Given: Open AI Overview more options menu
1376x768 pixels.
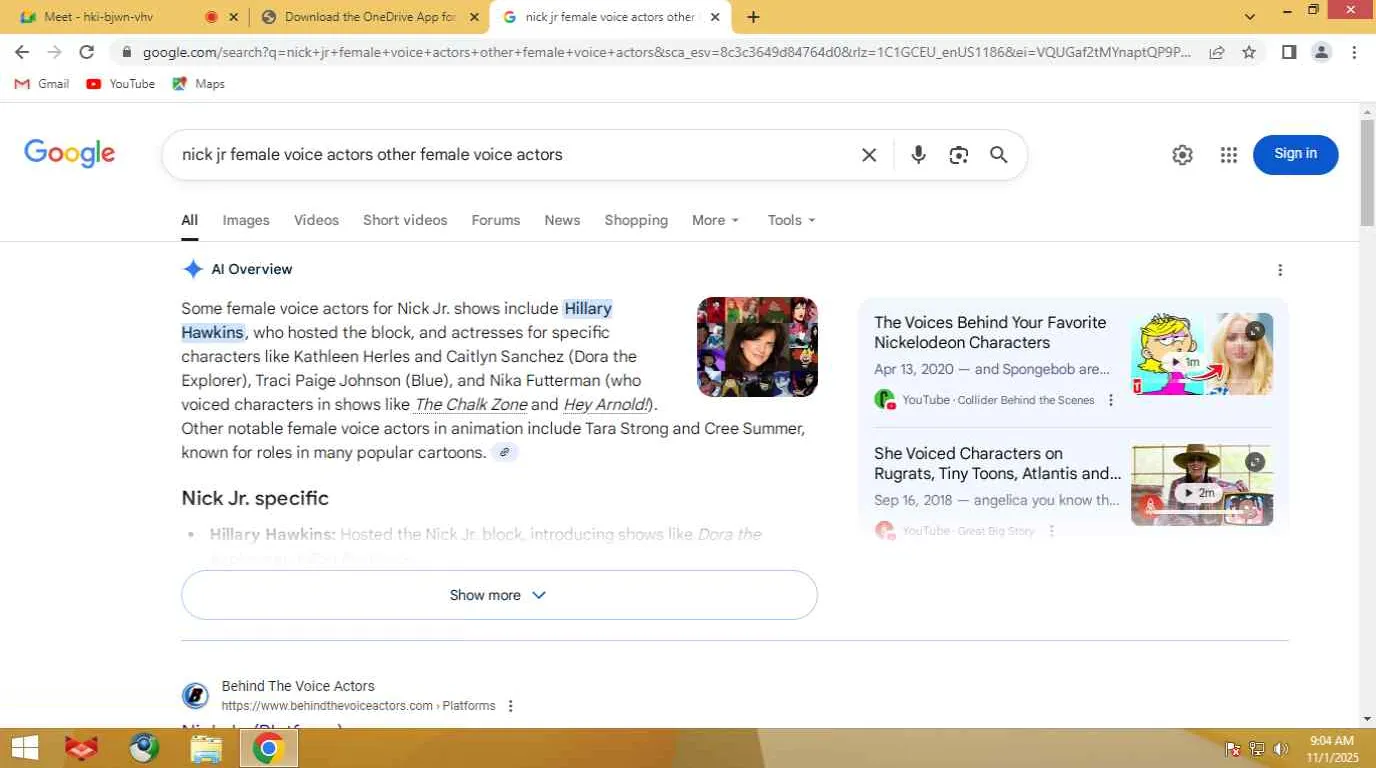Looking at the screenshot, I should point(1280,270).
